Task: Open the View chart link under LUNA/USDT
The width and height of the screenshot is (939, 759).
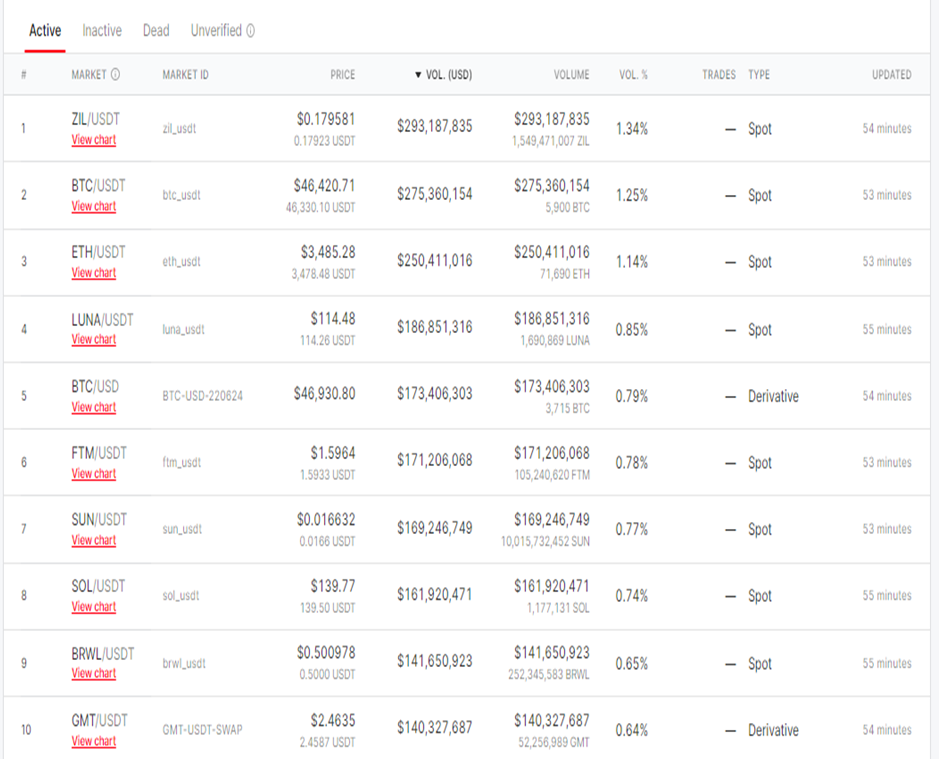Action: coord(93,340)
